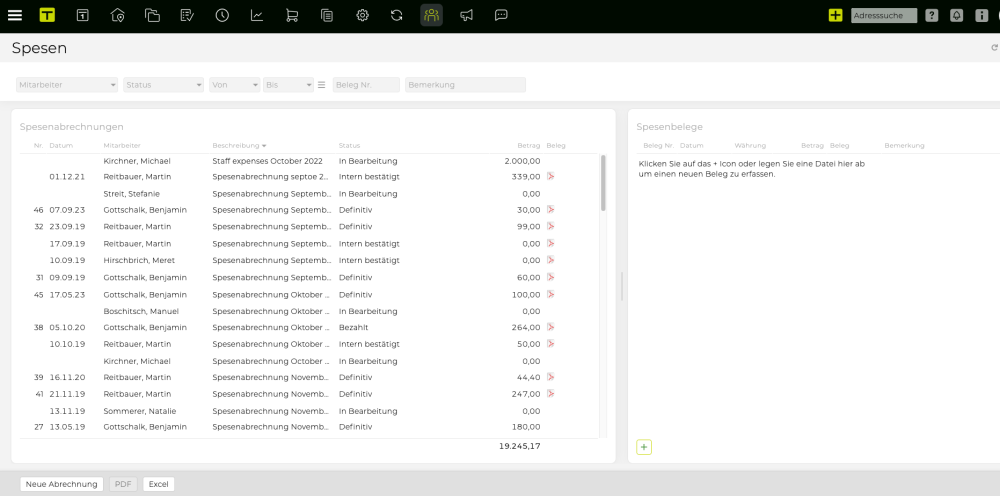Image resolution: width=1000 pixels, height=496 pixels.
Task: Open the question mark help icon
Action: tap(932, 15)
